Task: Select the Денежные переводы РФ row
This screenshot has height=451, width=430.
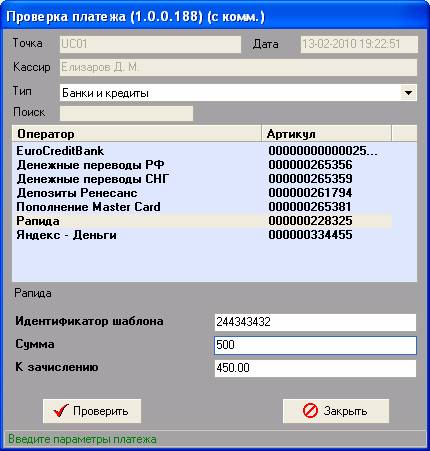Action: coord(202,165)
